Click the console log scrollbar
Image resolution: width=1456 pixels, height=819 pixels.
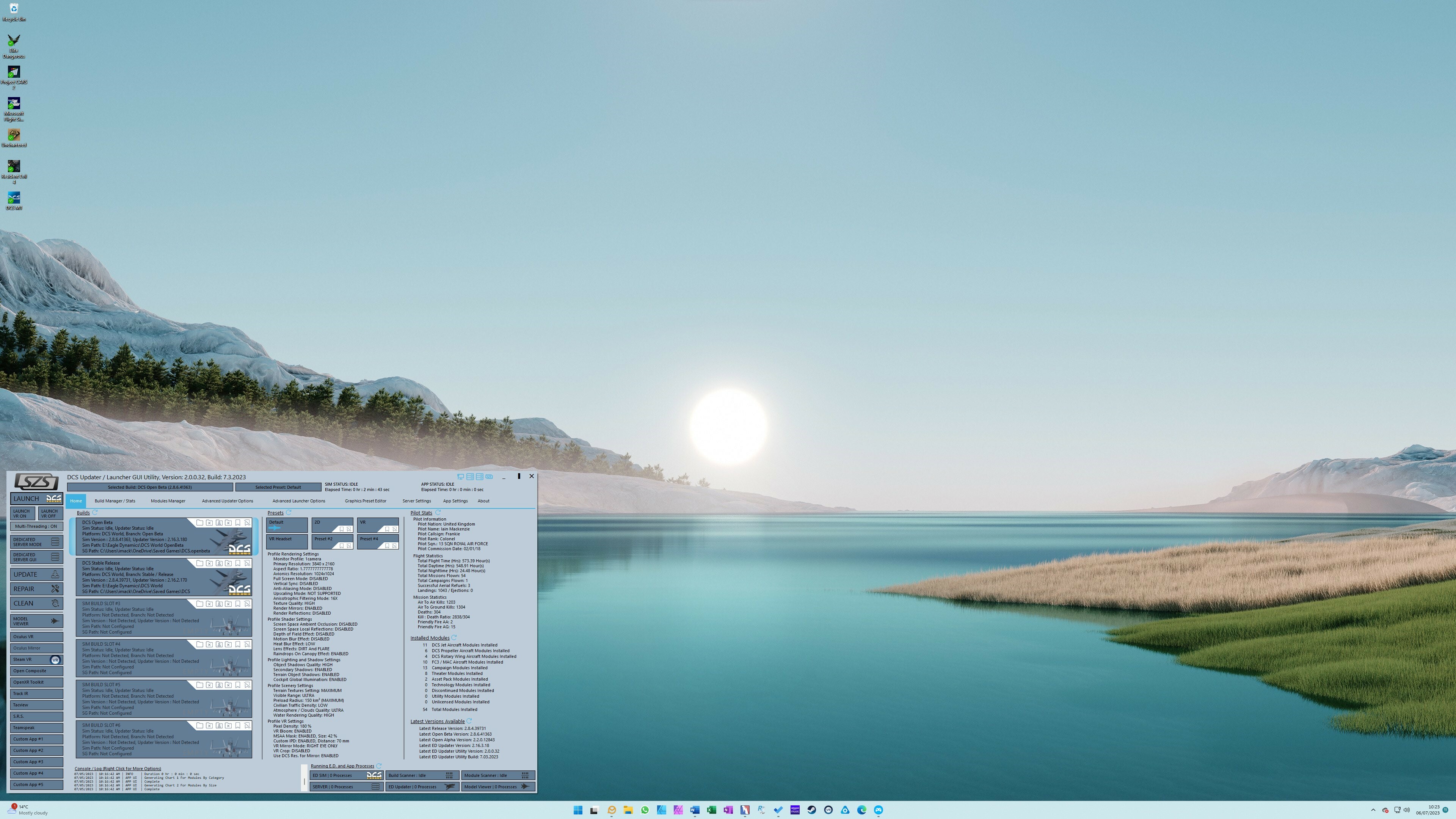click(x=304, y=782)
